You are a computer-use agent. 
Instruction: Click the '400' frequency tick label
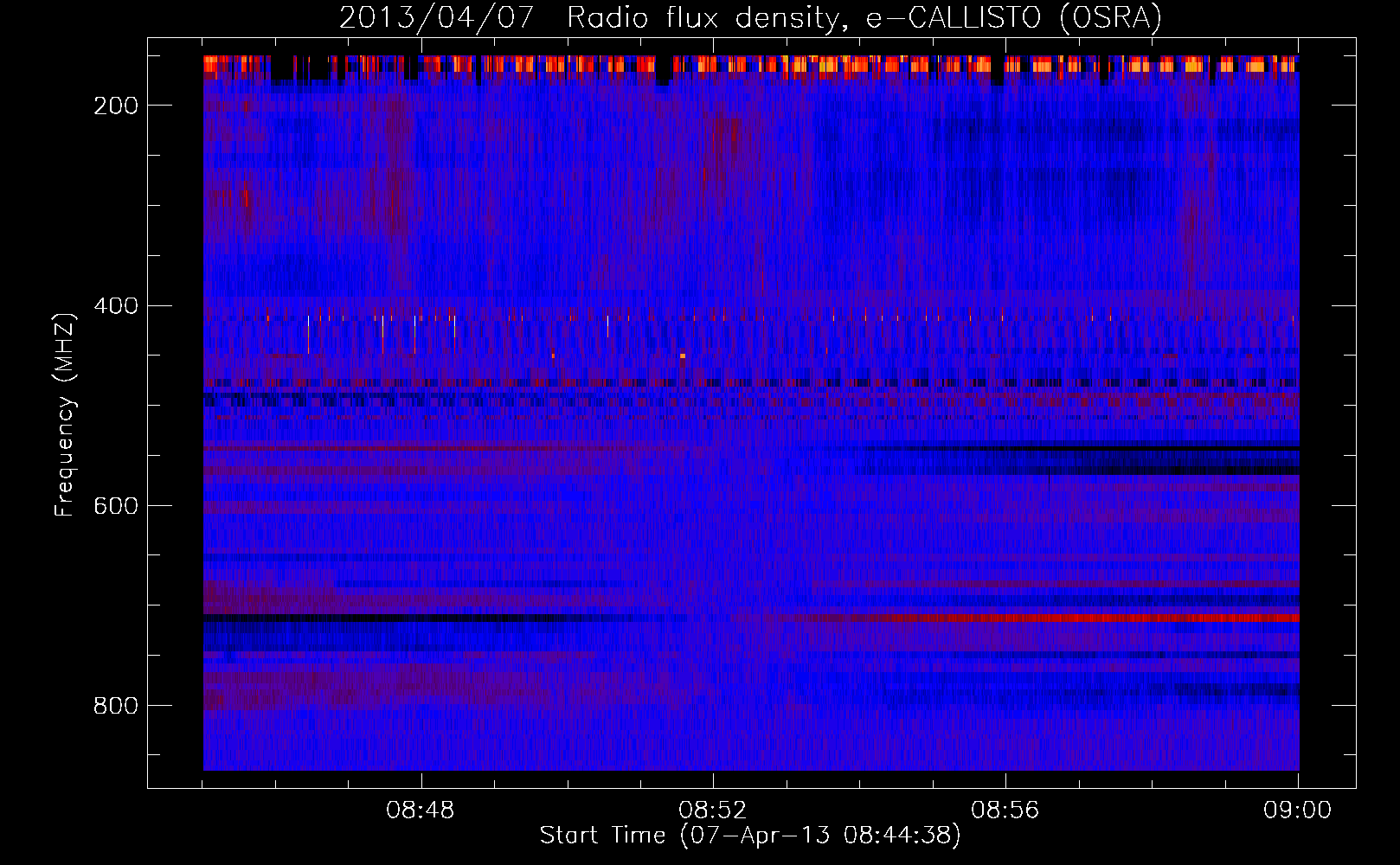[x=116, y=306]
